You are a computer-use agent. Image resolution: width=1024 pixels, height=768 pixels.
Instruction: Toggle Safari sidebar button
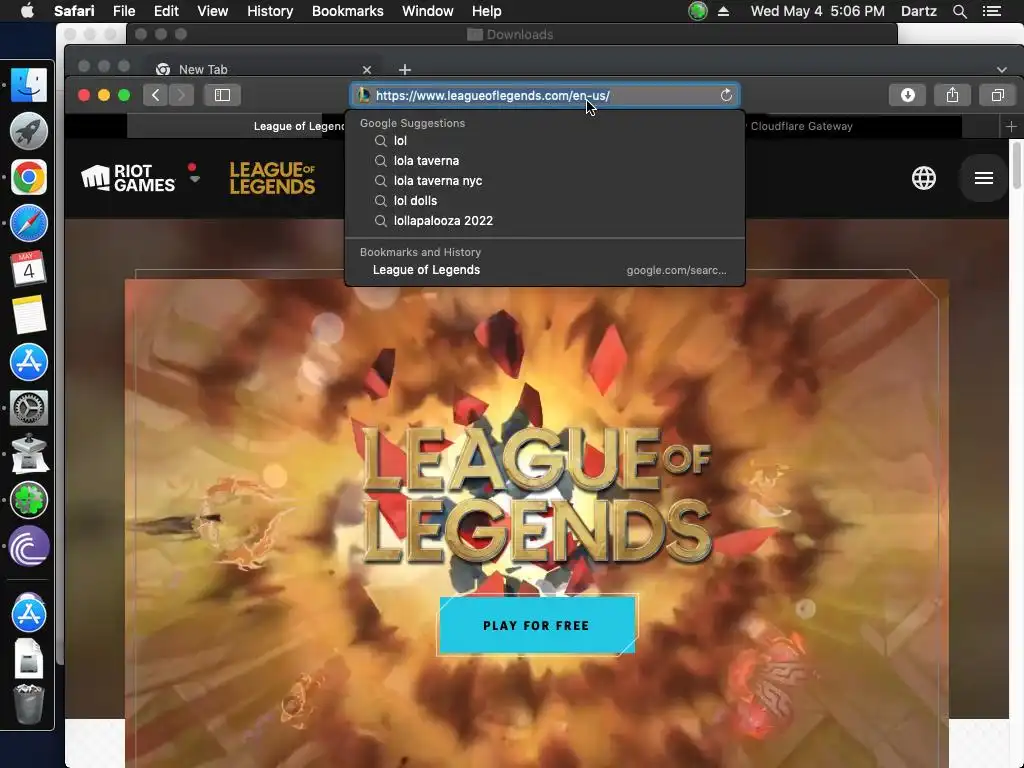pos(222,95)
